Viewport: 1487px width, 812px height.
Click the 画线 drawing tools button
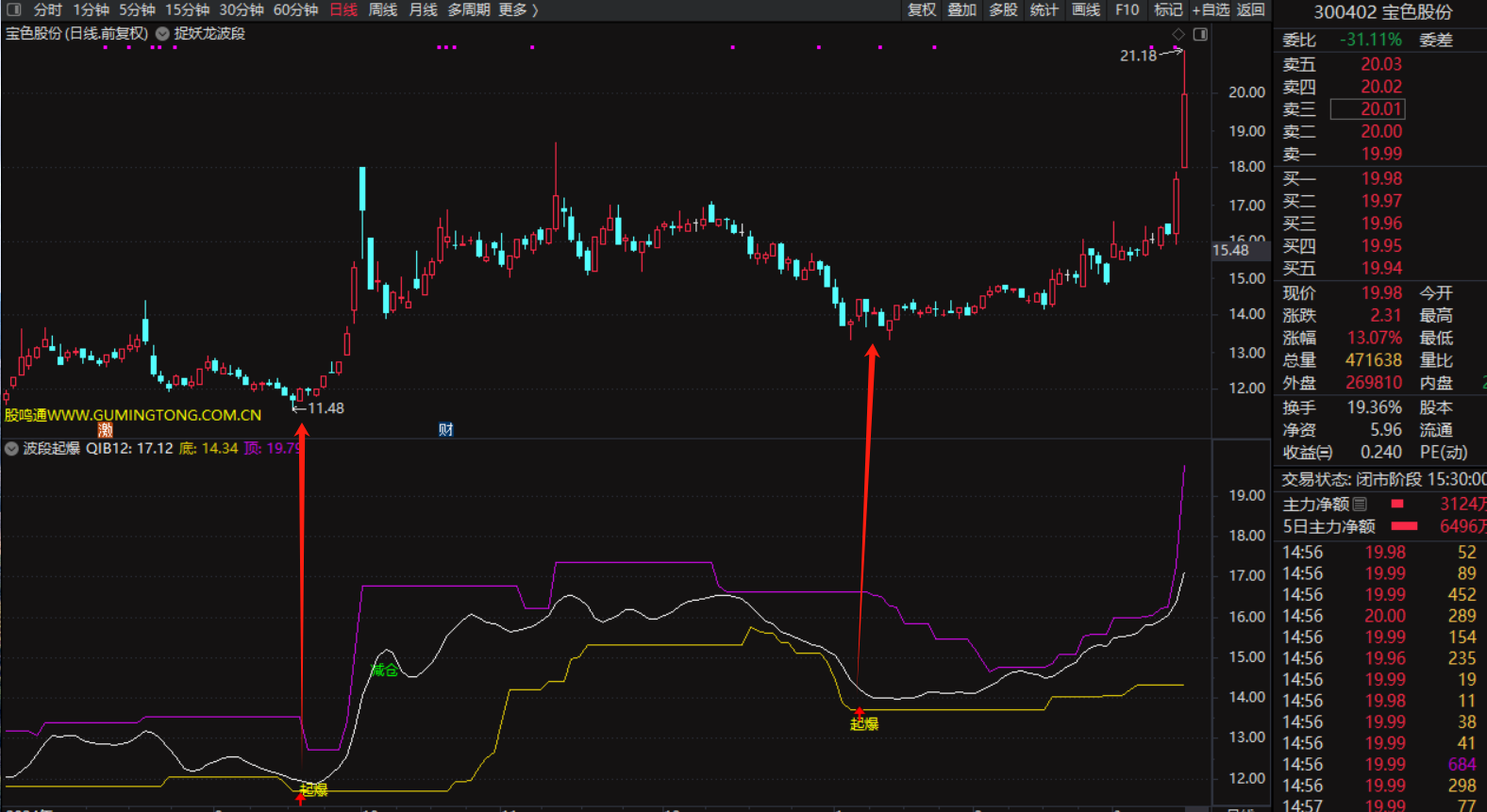click(1086, 10)
